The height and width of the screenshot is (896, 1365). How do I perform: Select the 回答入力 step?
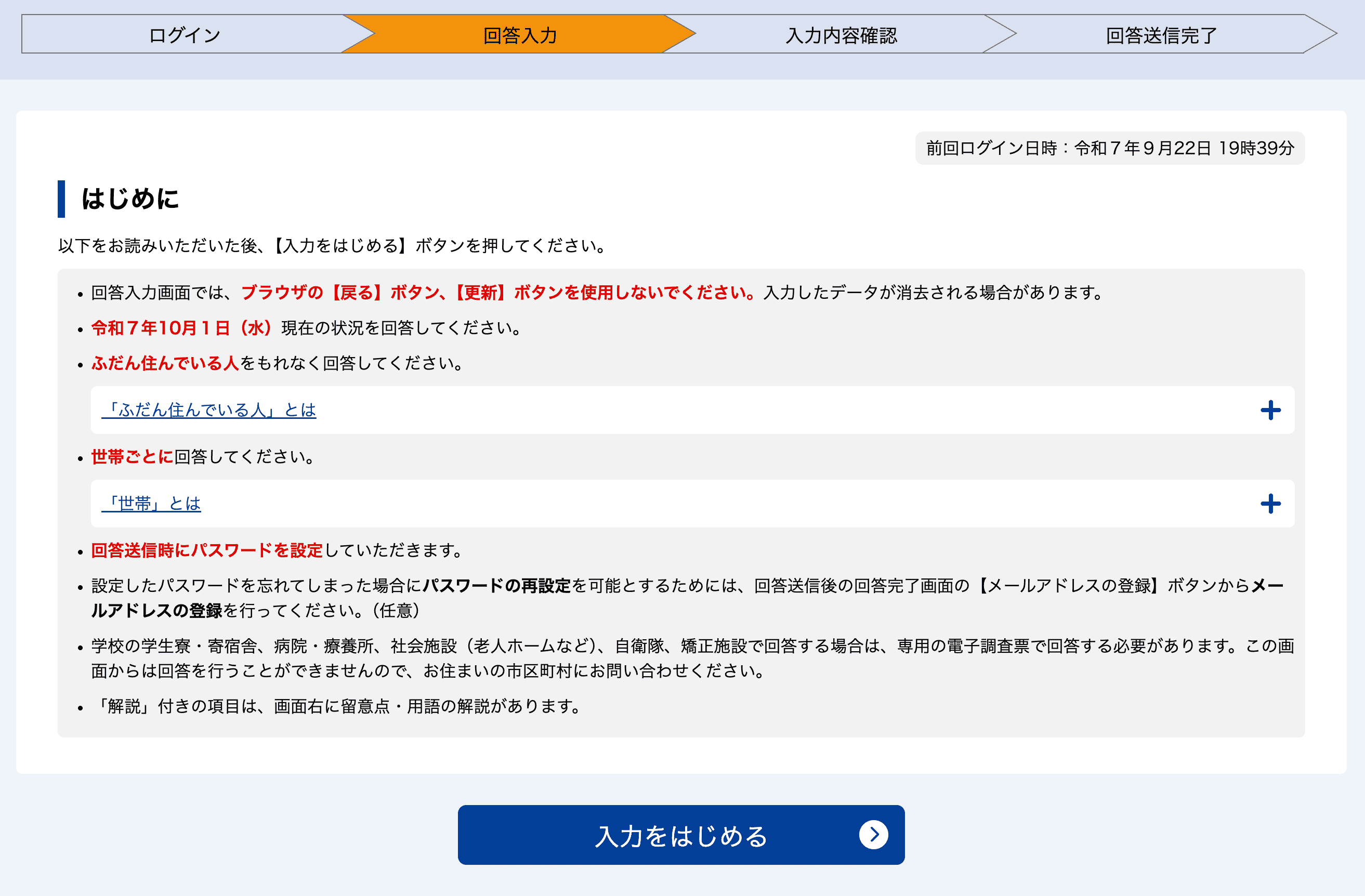(520, 35)
